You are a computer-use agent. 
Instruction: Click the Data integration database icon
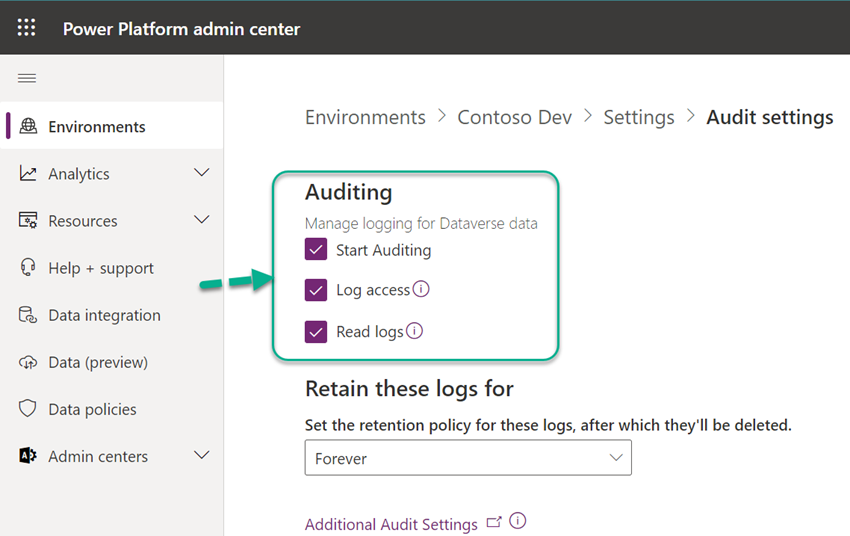[28, 314]
